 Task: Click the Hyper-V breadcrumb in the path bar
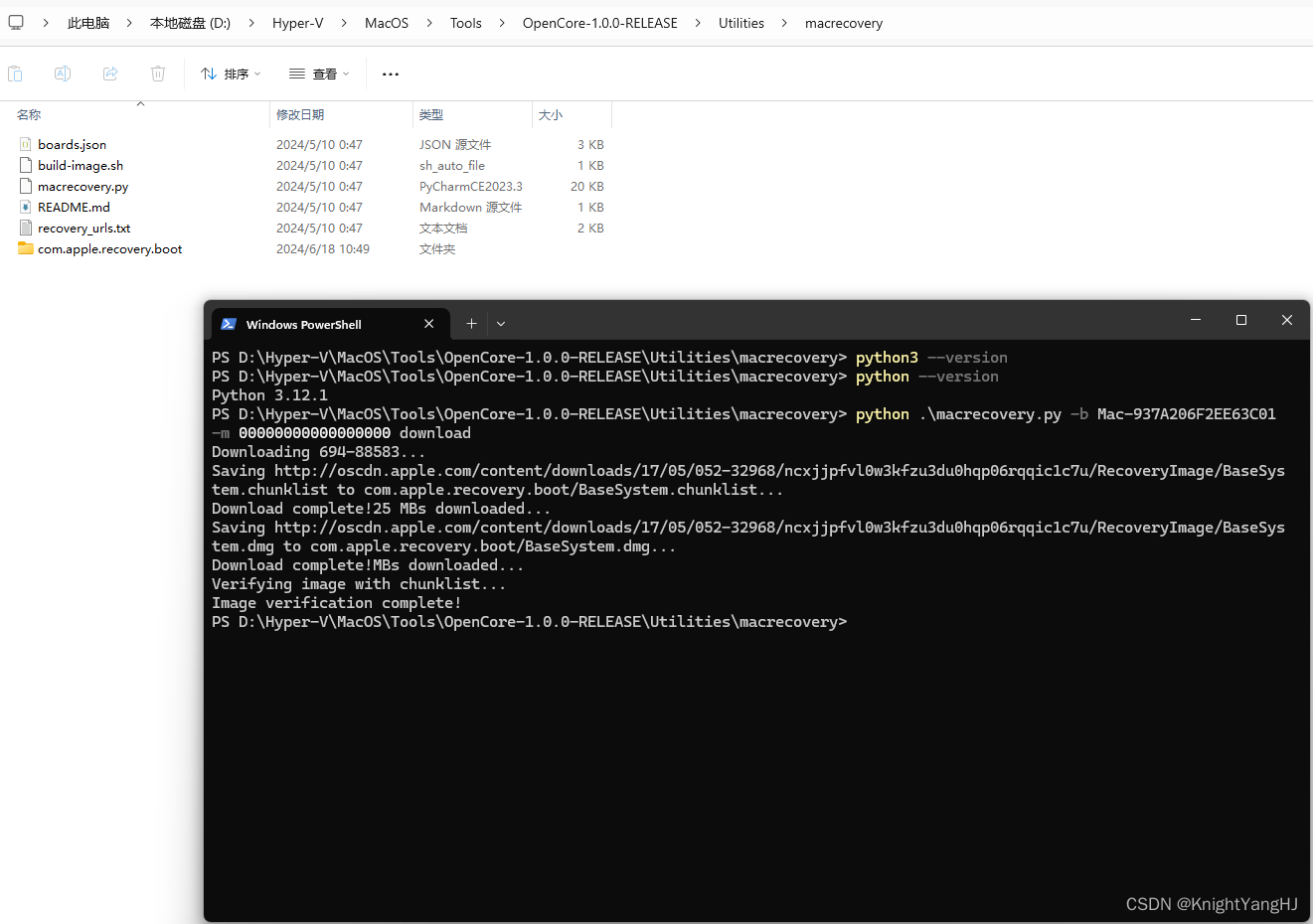click(x=297, y=22)
